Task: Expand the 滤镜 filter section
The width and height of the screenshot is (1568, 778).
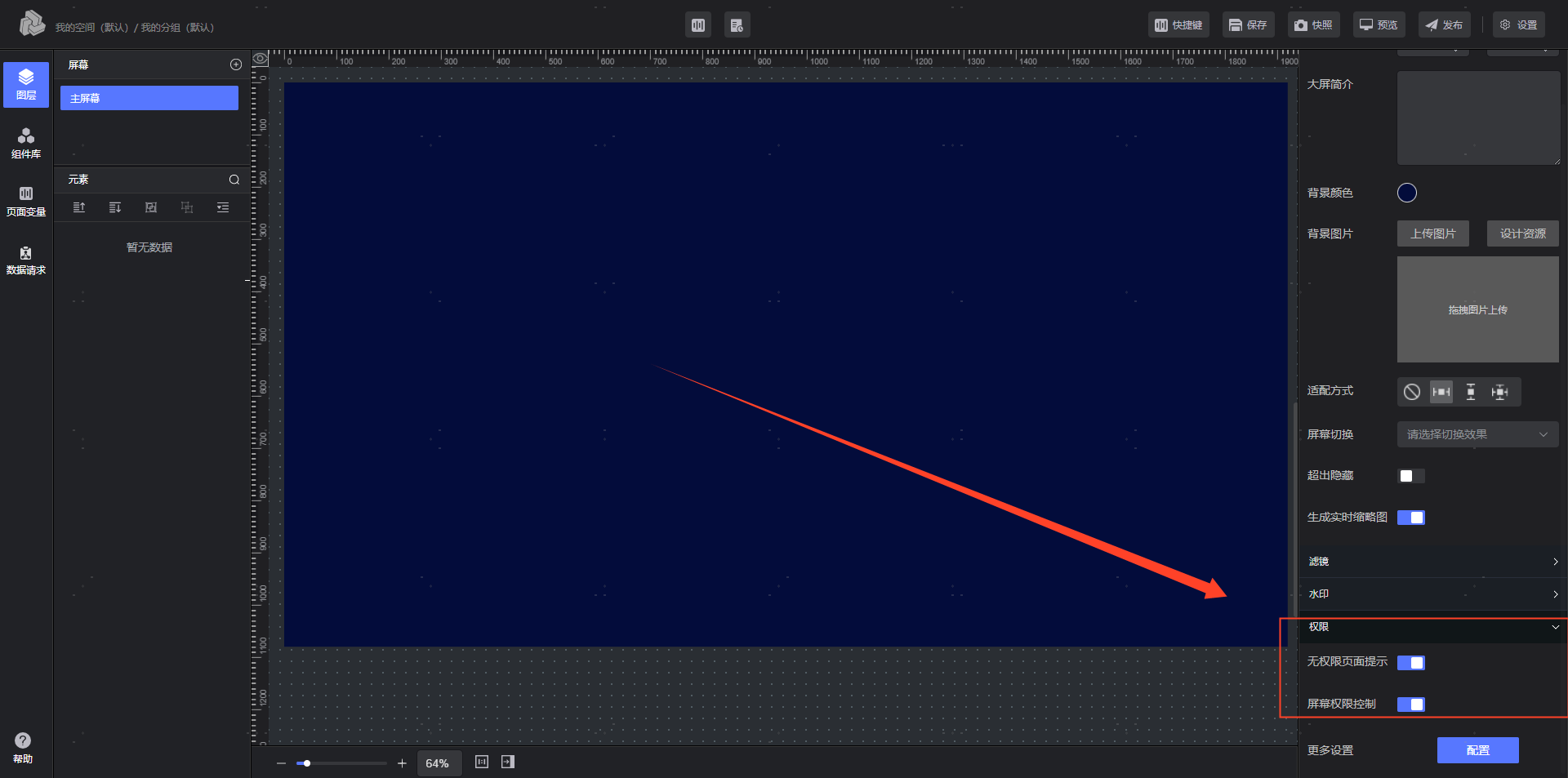Action: click(x=1432, y=562)
